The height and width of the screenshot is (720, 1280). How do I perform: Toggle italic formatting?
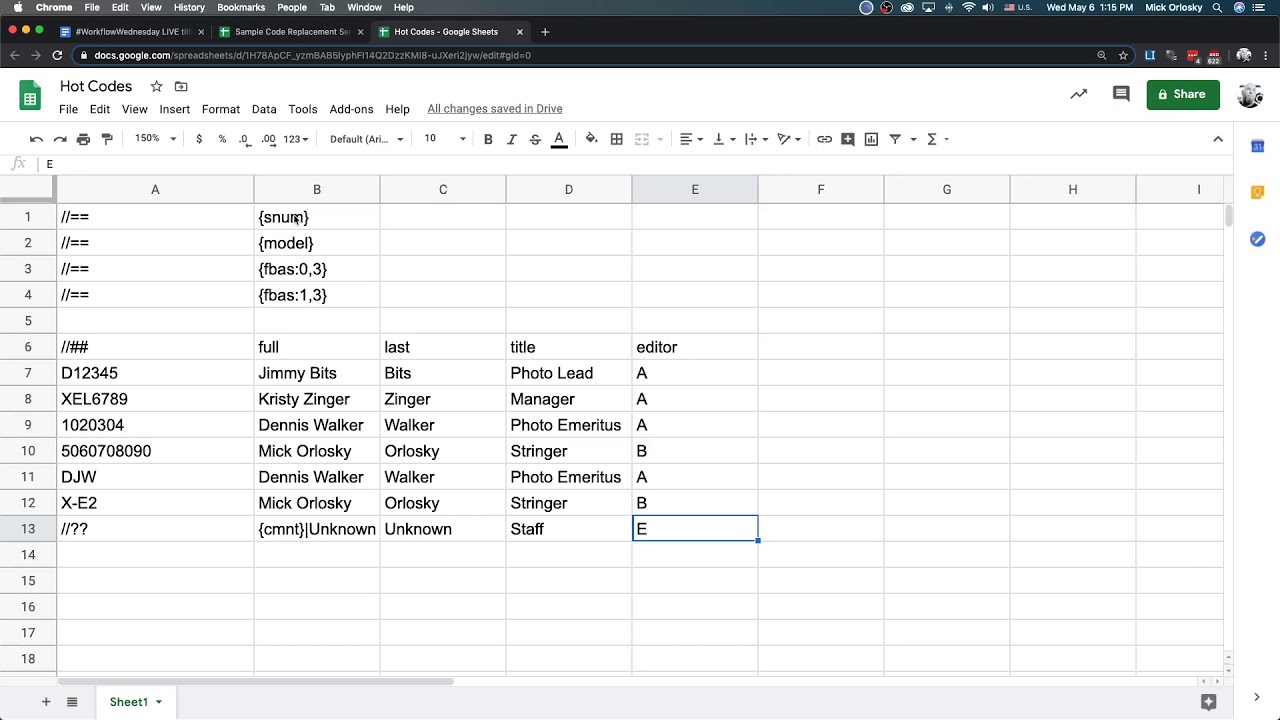click(512, 139)
